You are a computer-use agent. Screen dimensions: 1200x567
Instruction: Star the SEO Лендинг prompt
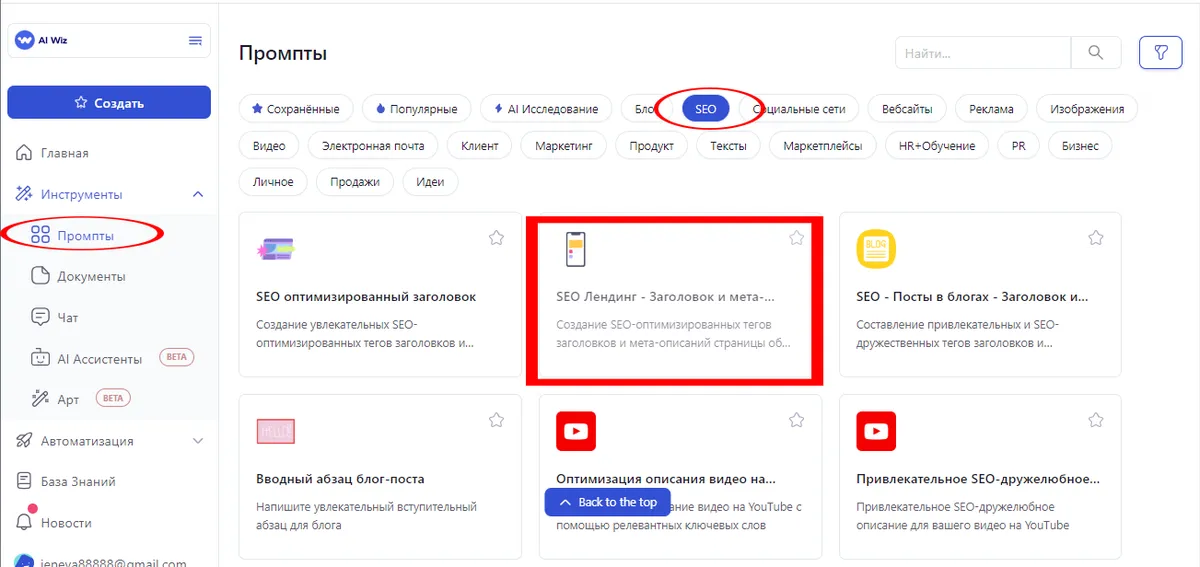coord(796,238)
